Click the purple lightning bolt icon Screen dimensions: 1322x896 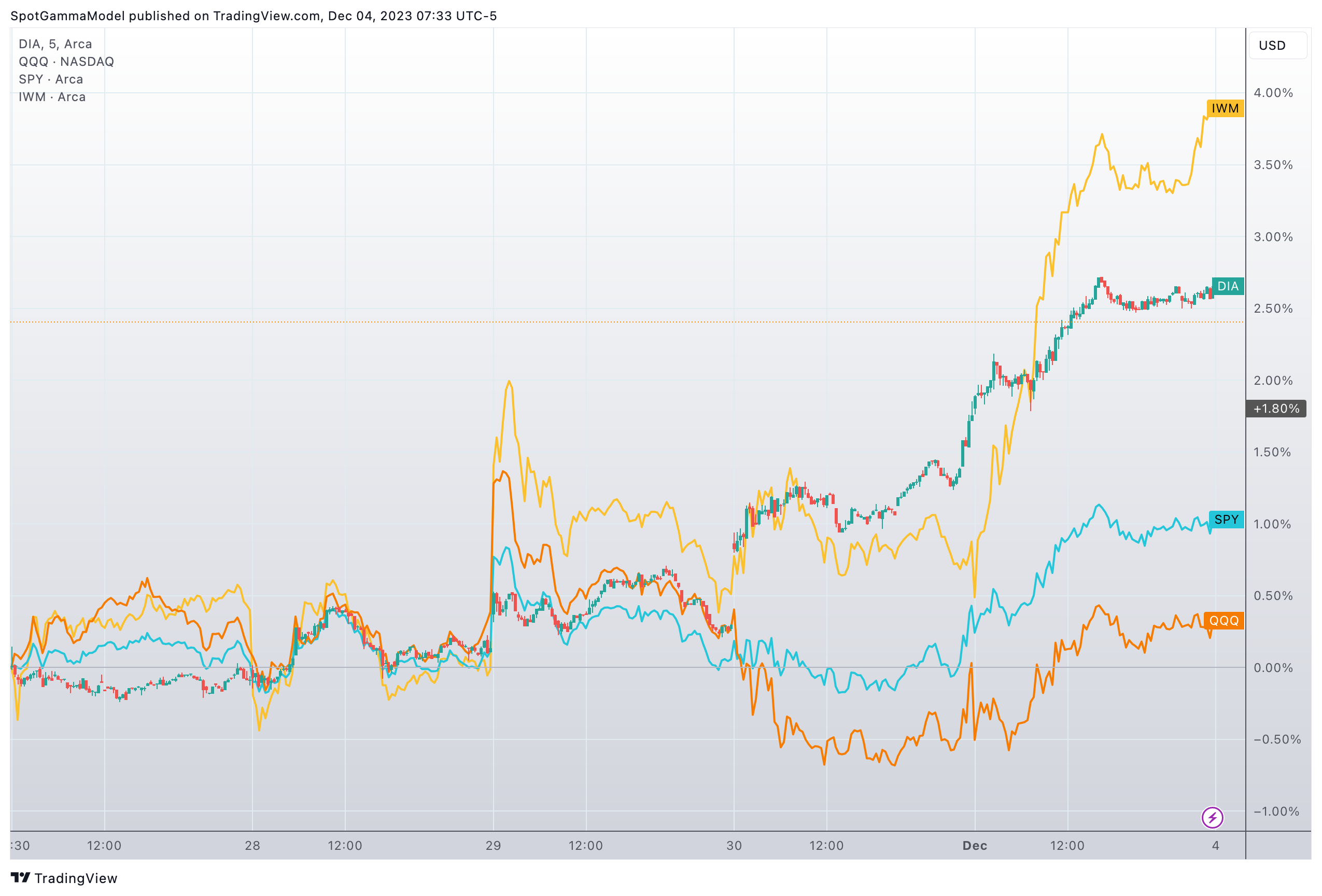point(1212,818)
